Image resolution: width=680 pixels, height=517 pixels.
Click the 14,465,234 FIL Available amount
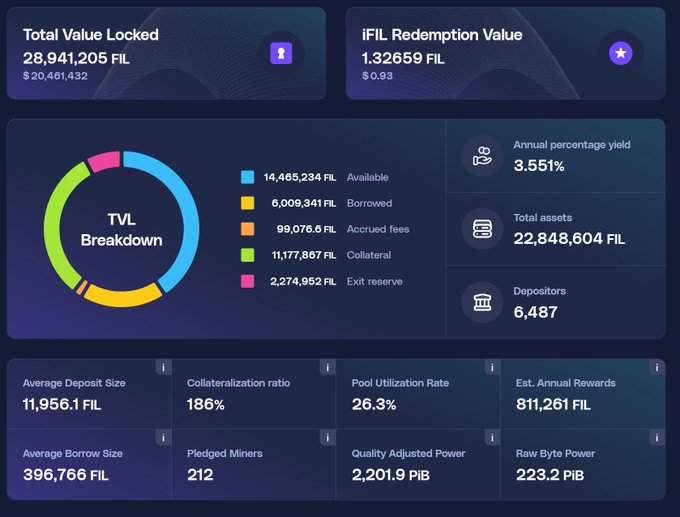coord(300,177)
